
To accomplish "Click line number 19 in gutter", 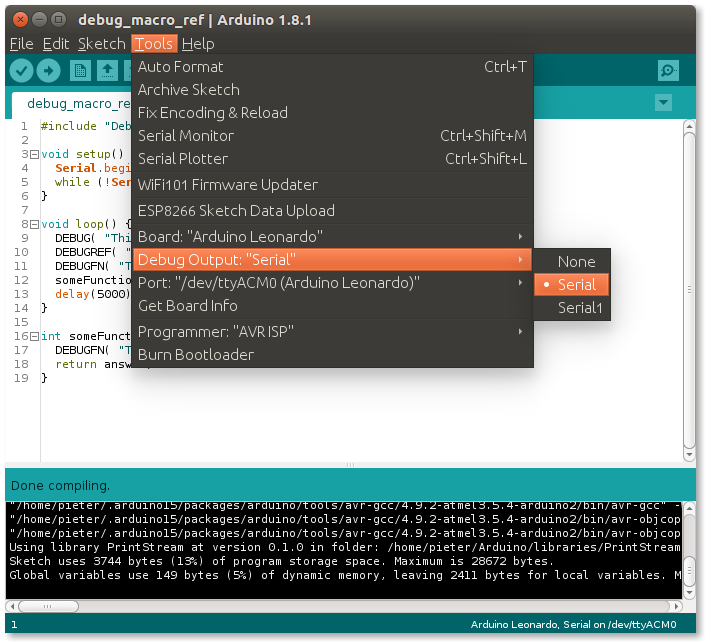I will coord(21,379).
